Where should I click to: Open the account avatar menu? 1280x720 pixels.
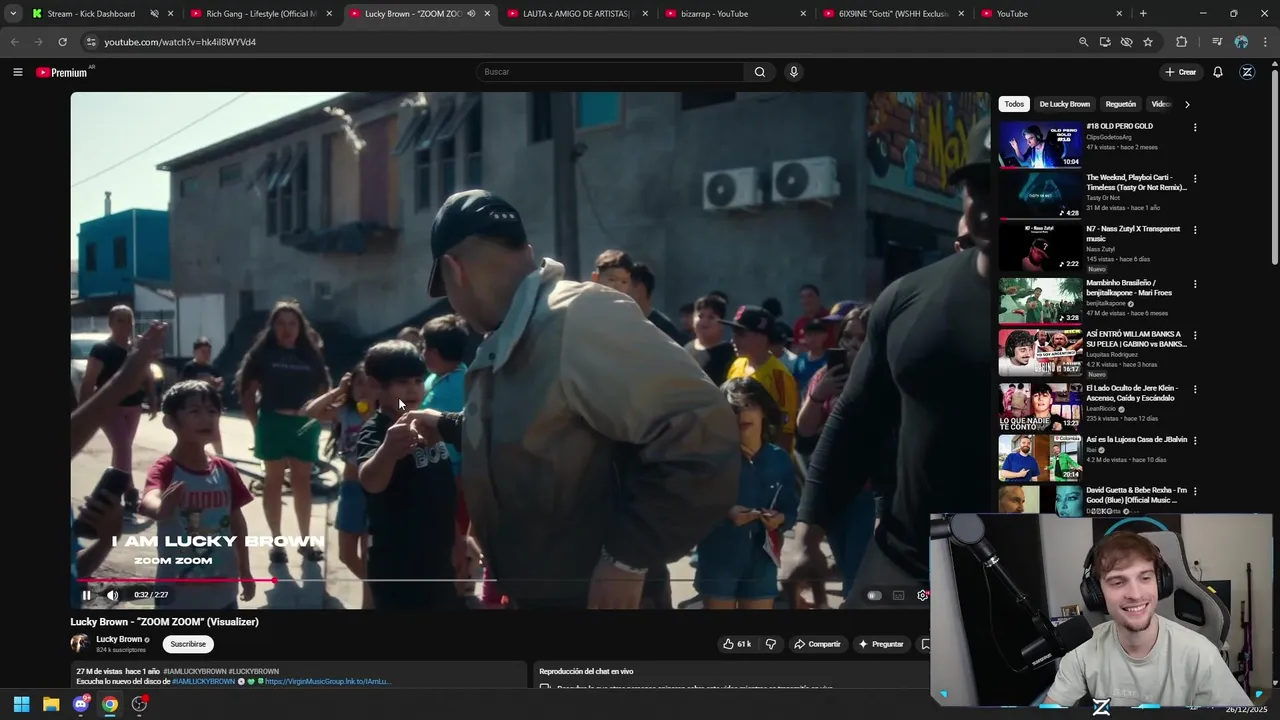coord(1247,72)
